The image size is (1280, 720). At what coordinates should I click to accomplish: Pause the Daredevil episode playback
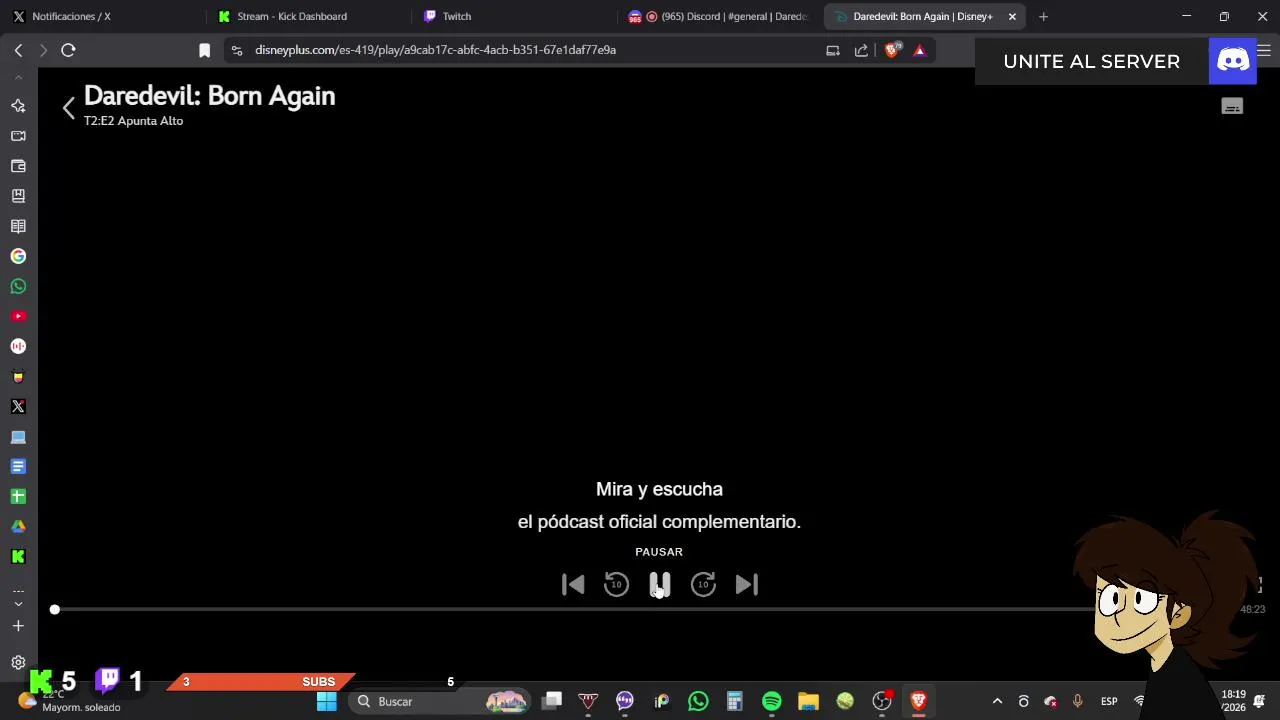[x=659, y=584]
